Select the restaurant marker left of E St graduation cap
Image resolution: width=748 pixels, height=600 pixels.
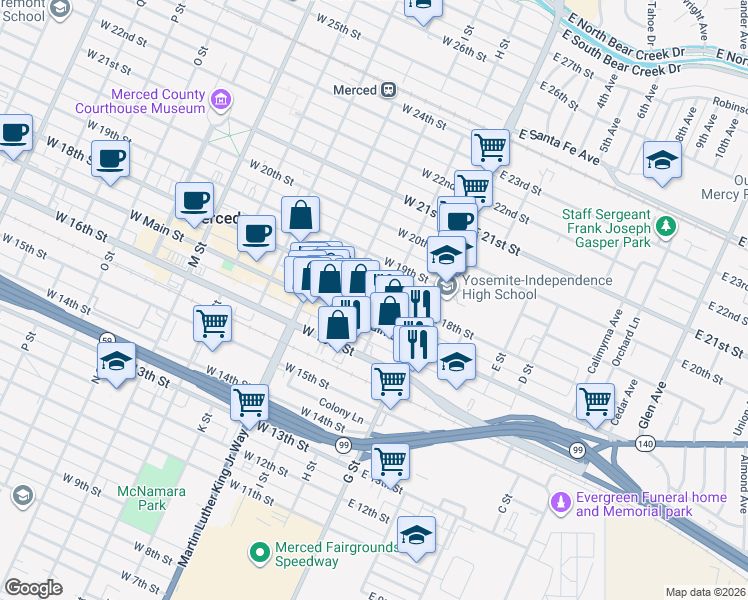pyautogui.click(x=418, y=348)
